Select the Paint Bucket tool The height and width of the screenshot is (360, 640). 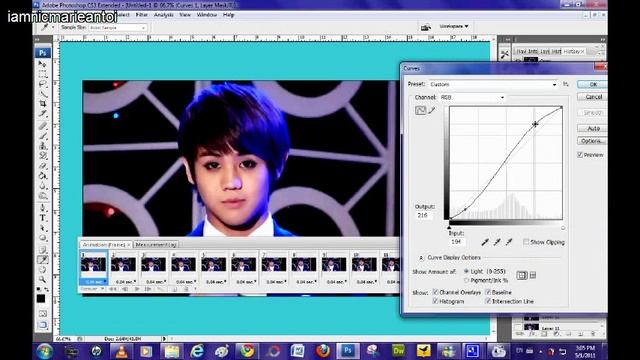pyautogui.click(x=42, y=176)
